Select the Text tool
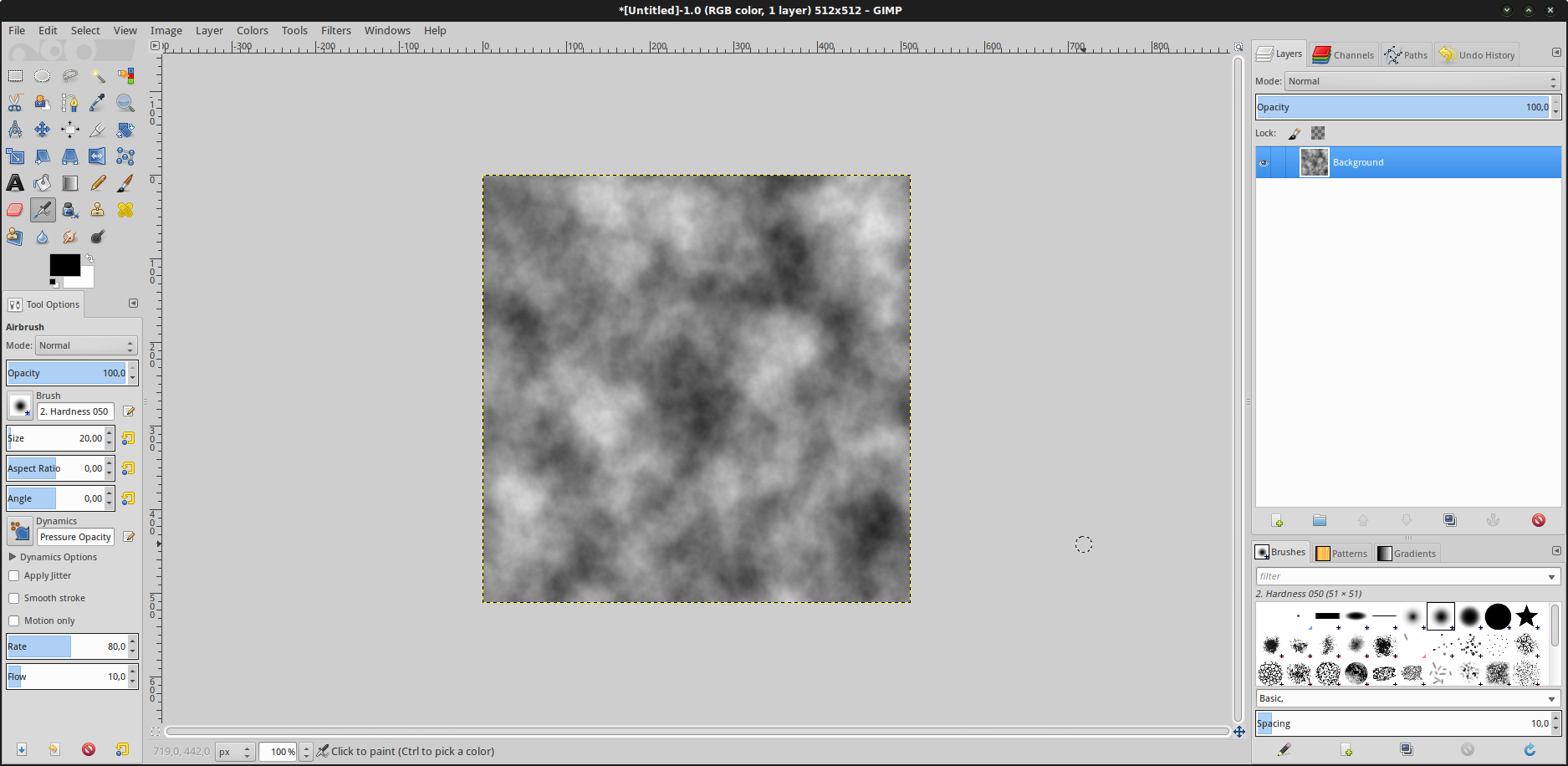Viewport: 1568px width, 766px height. click(x=15, y=183)
